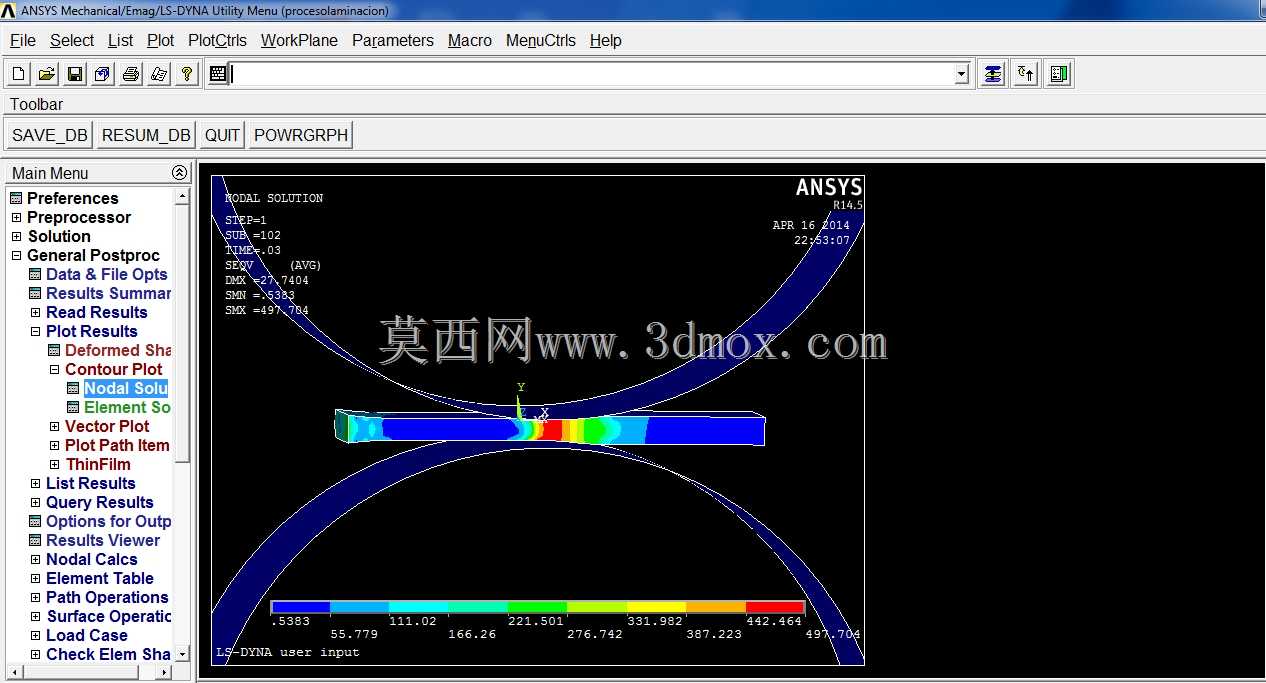Click Main Menu scrollbar up arrow

[x=182, y=197]
